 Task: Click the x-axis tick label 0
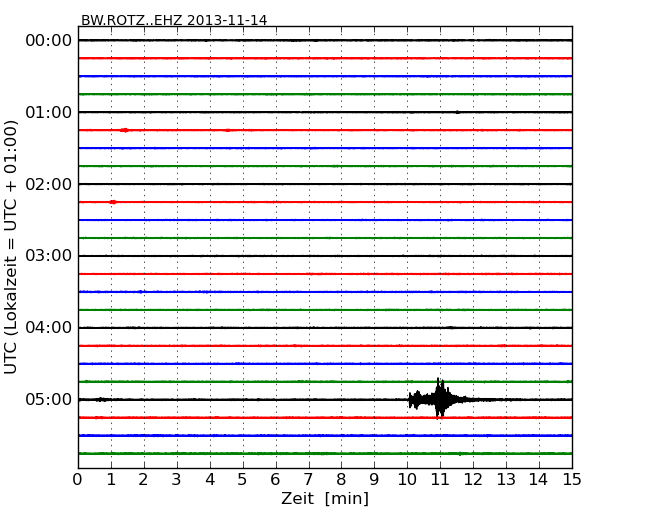78,480
